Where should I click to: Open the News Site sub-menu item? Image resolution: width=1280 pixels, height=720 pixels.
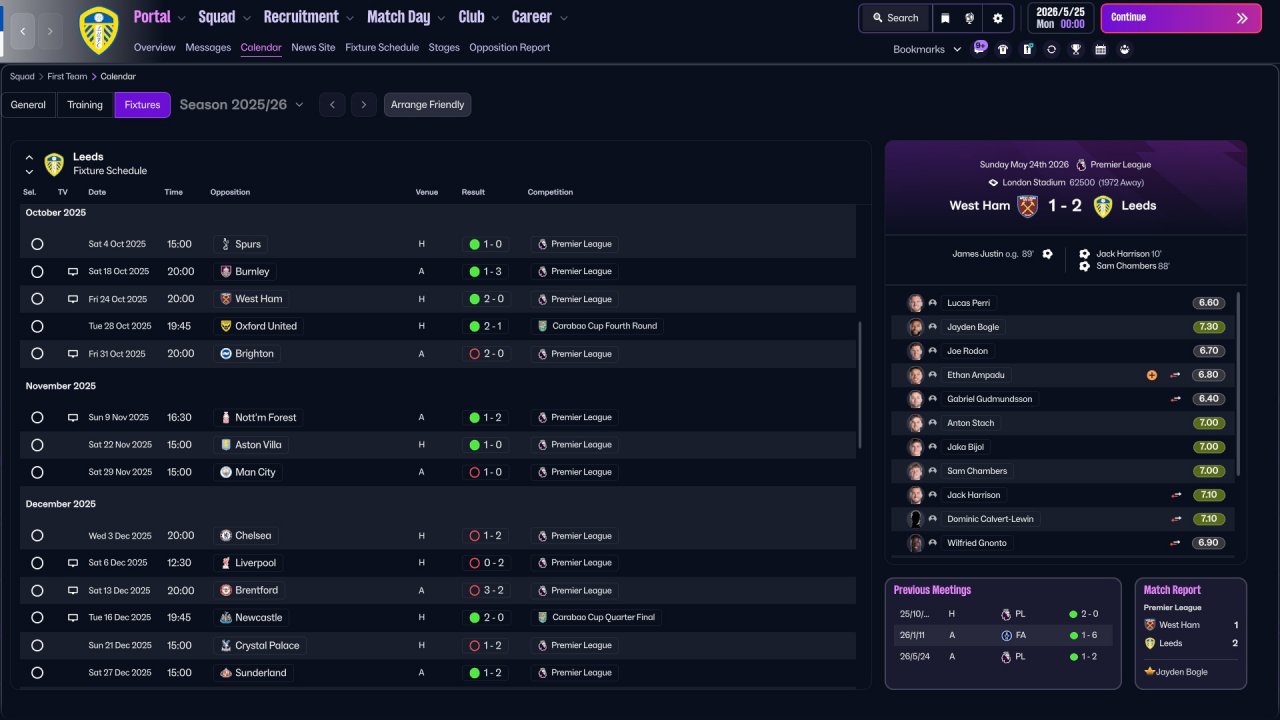313,47
